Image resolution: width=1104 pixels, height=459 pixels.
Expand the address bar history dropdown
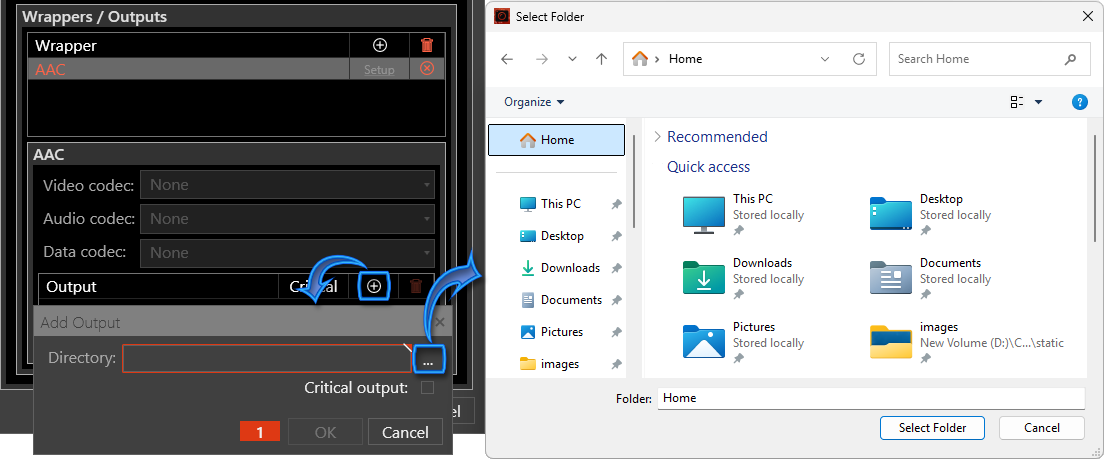click(825, 59)
